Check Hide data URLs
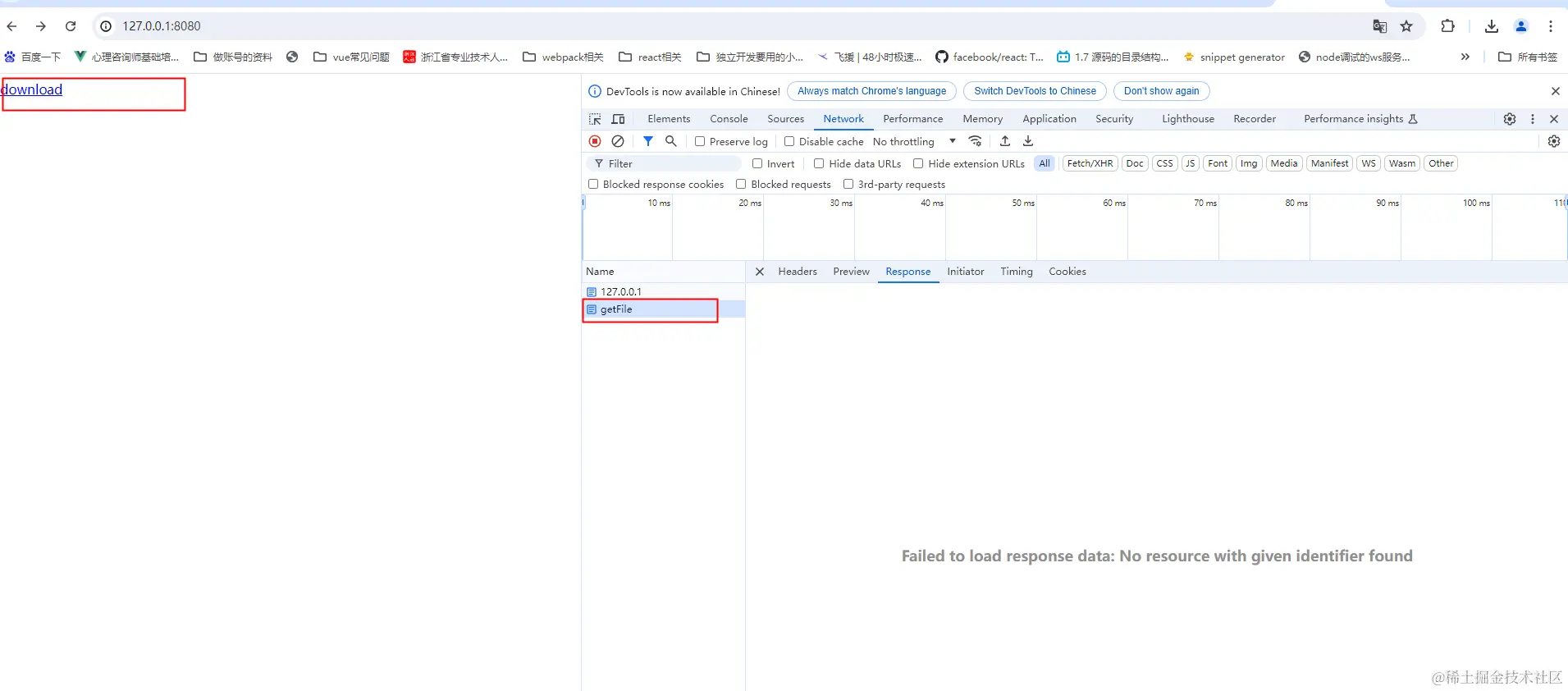This screenshot has width=1568, height=691. (x=819, y=163)
